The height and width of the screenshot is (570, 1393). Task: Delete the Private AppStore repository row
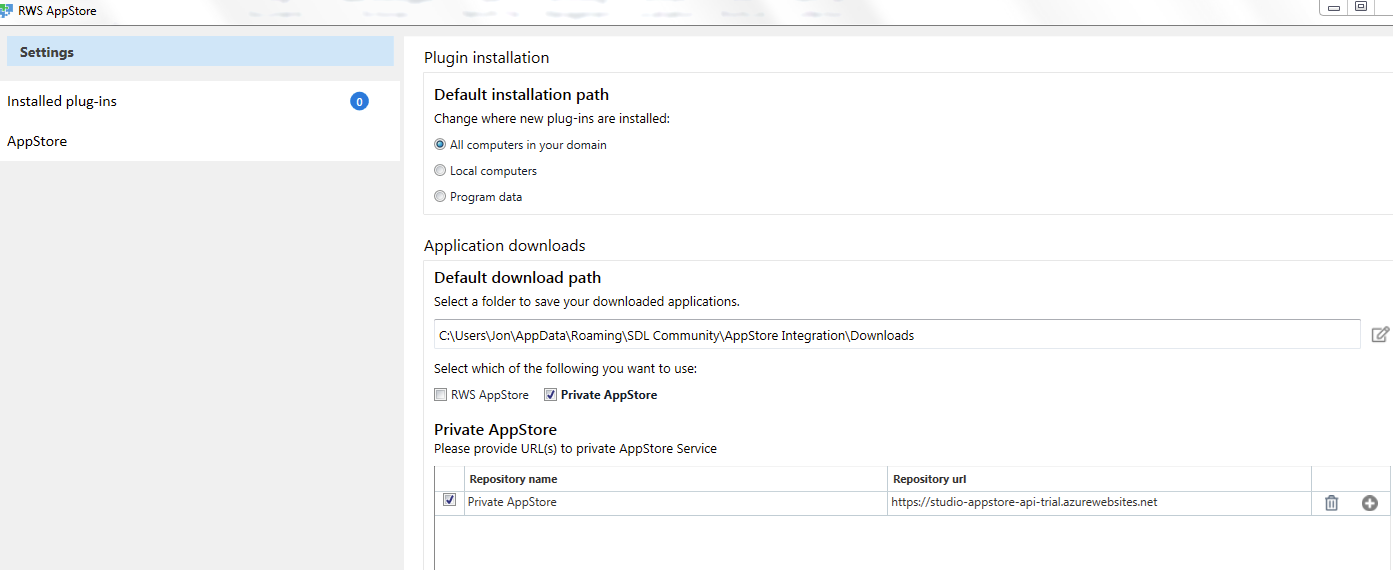[1331, 503]
